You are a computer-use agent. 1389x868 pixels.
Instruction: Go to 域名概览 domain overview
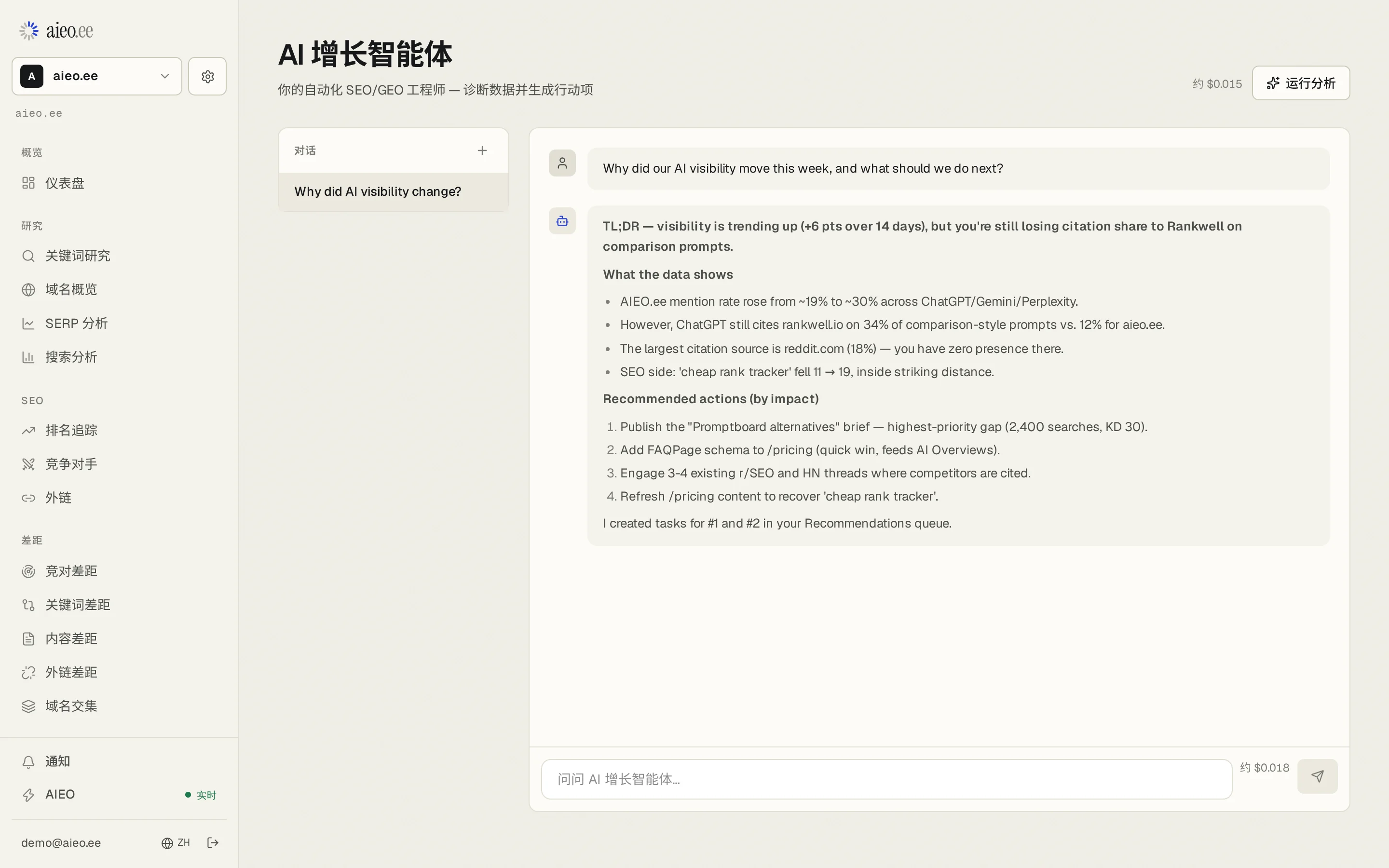(x=119, y=289)
